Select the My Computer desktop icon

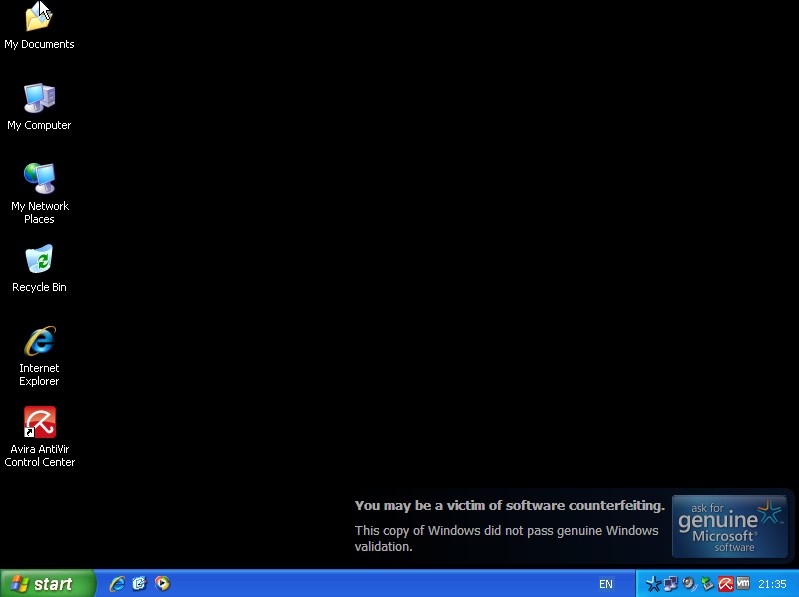pyautogui.click(x=39, y=106)
